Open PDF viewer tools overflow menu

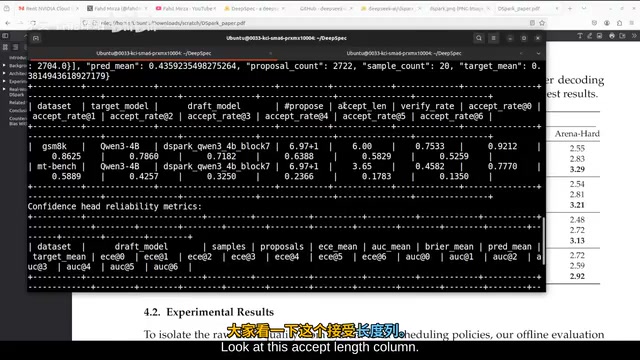click(634, 36)
